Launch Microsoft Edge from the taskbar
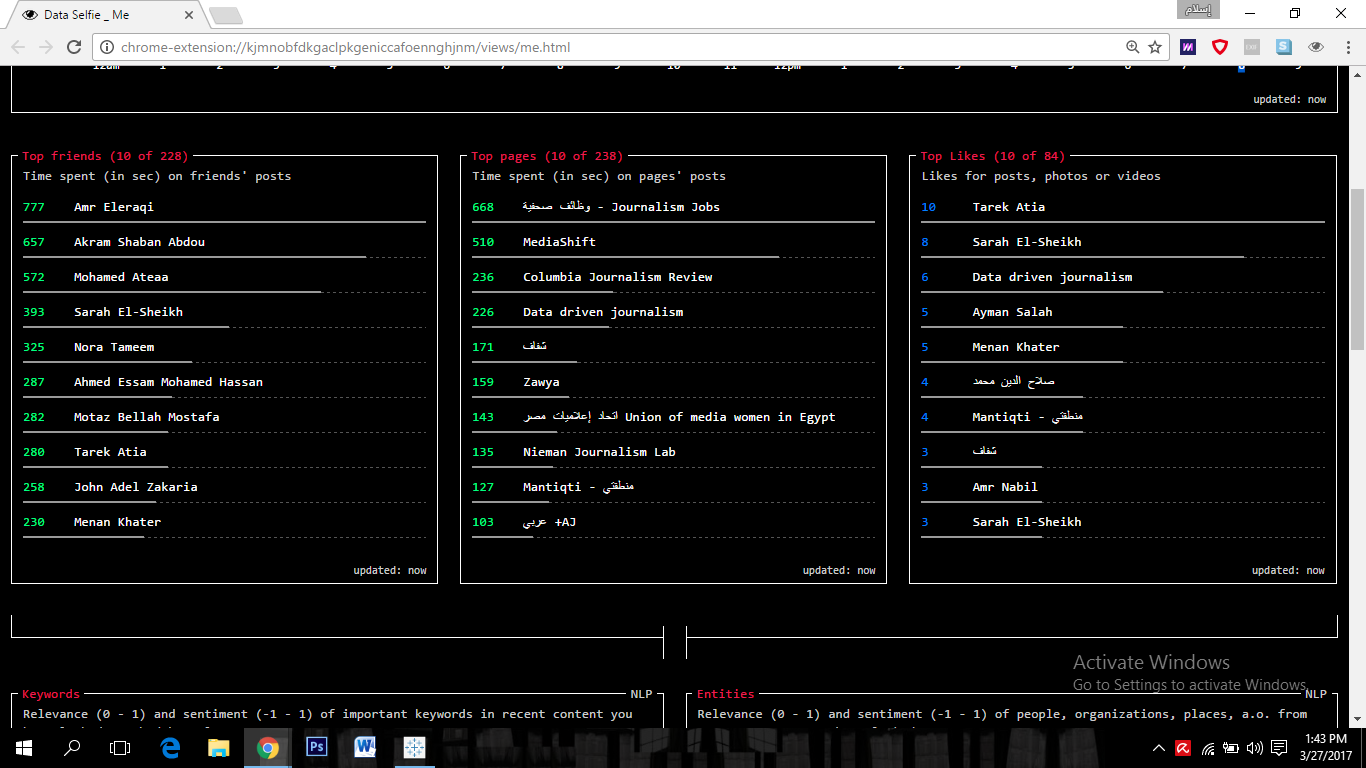The height and width of the screenshot is (768, 1366). (170, 747)
